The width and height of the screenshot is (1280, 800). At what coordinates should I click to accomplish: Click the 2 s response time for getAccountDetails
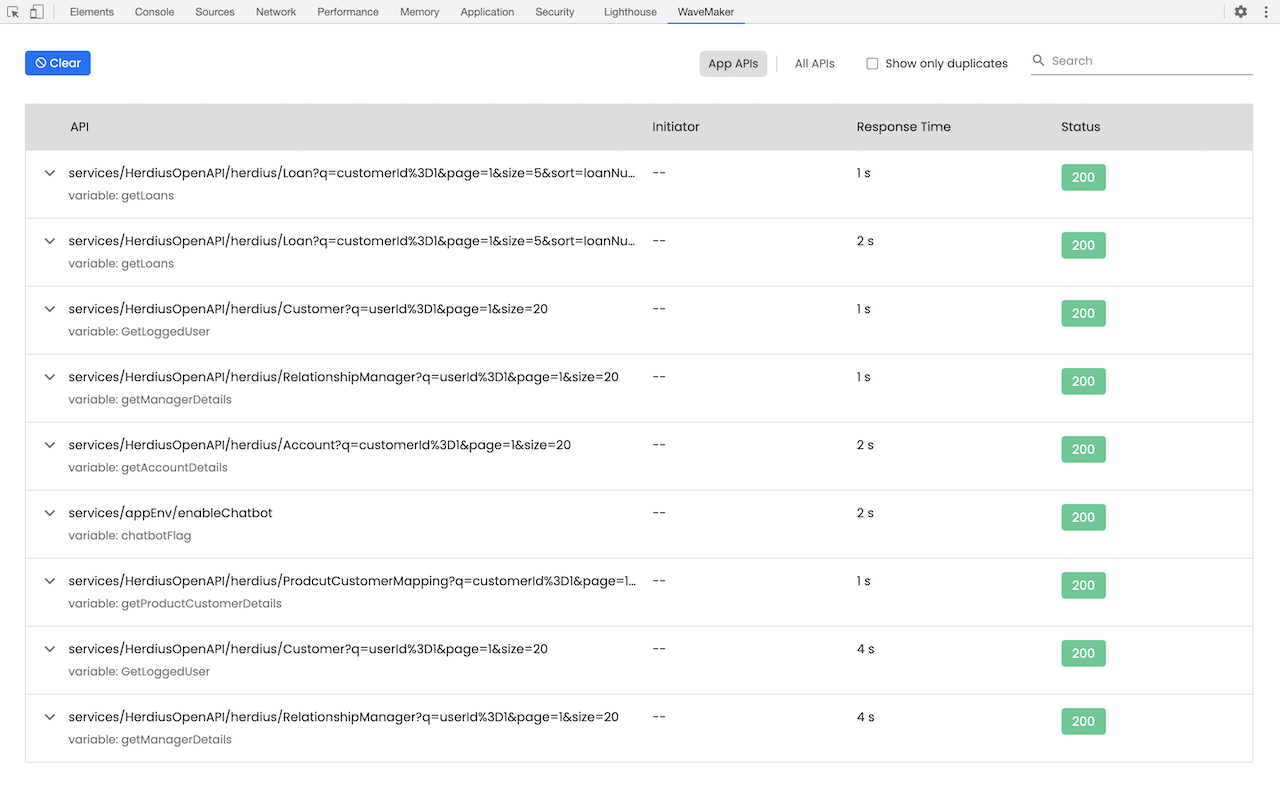click(x=865, y=445)
